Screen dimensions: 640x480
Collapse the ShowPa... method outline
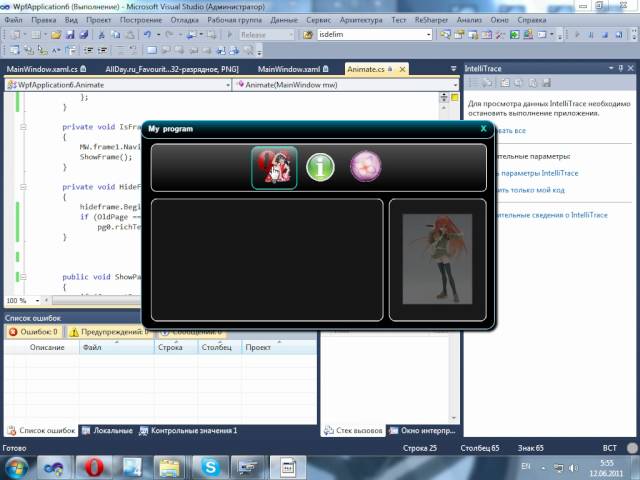23,277
